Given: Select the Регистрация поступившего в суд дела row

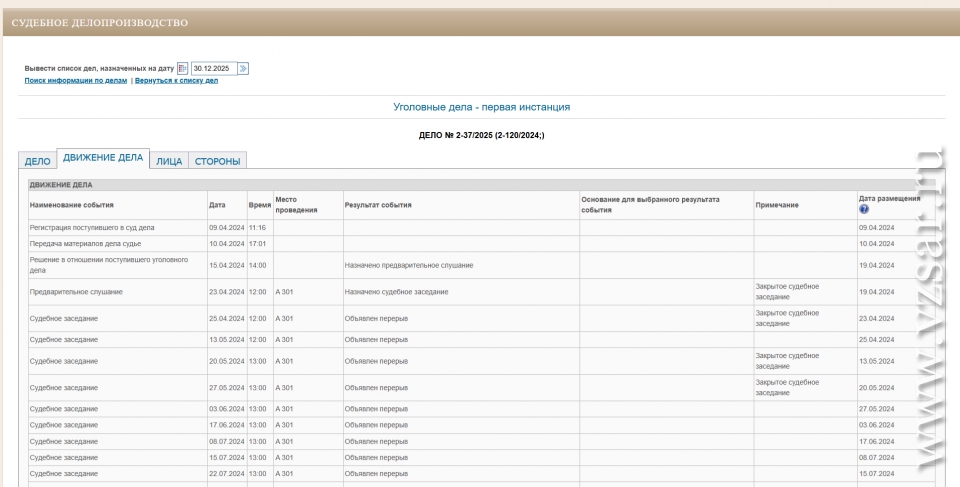Looking at the screenshot, I should [x=92, y=228].
